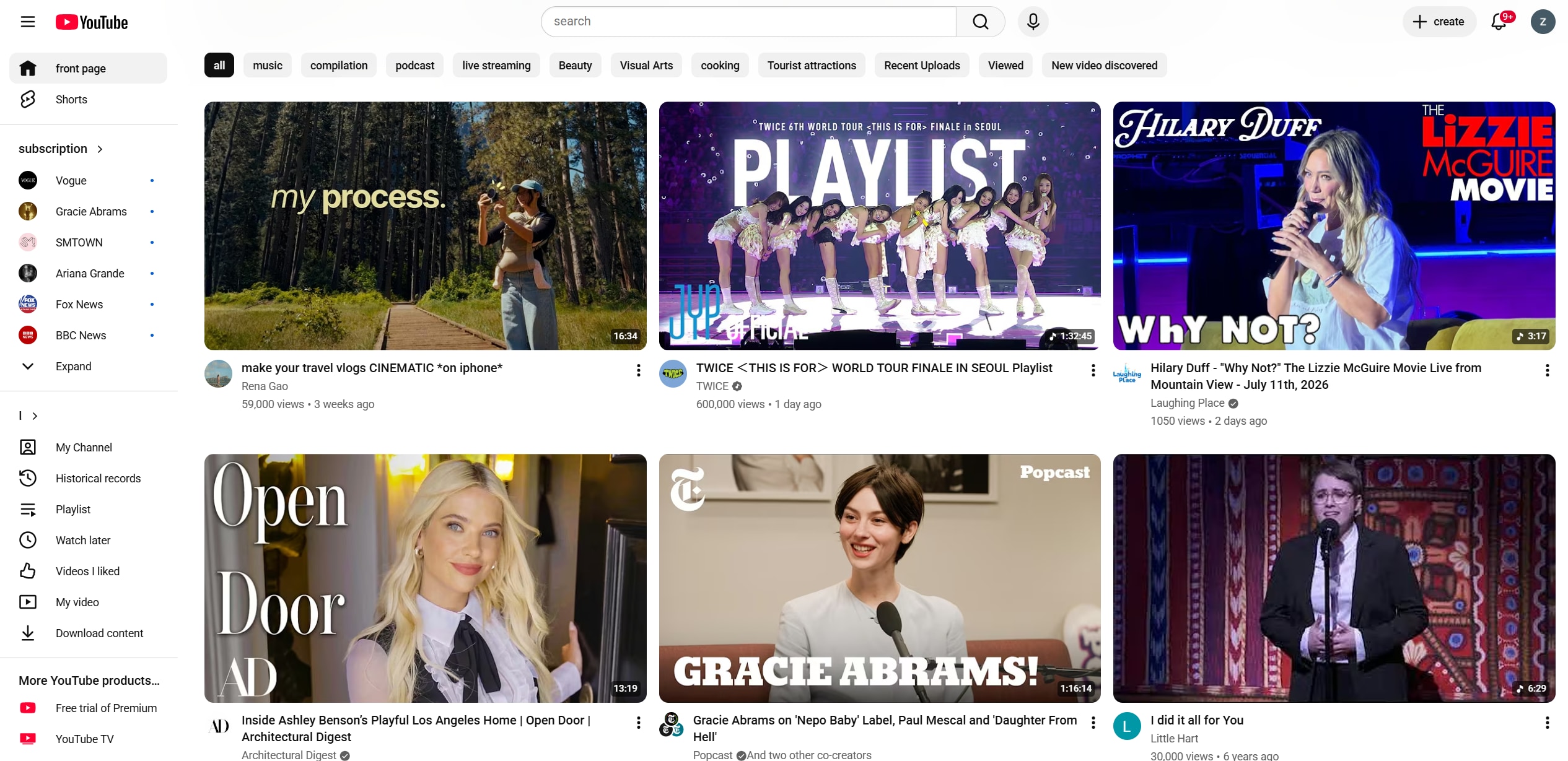Select the podcast filter chip
Screen dimensions: 1568x761
[415, 66]
